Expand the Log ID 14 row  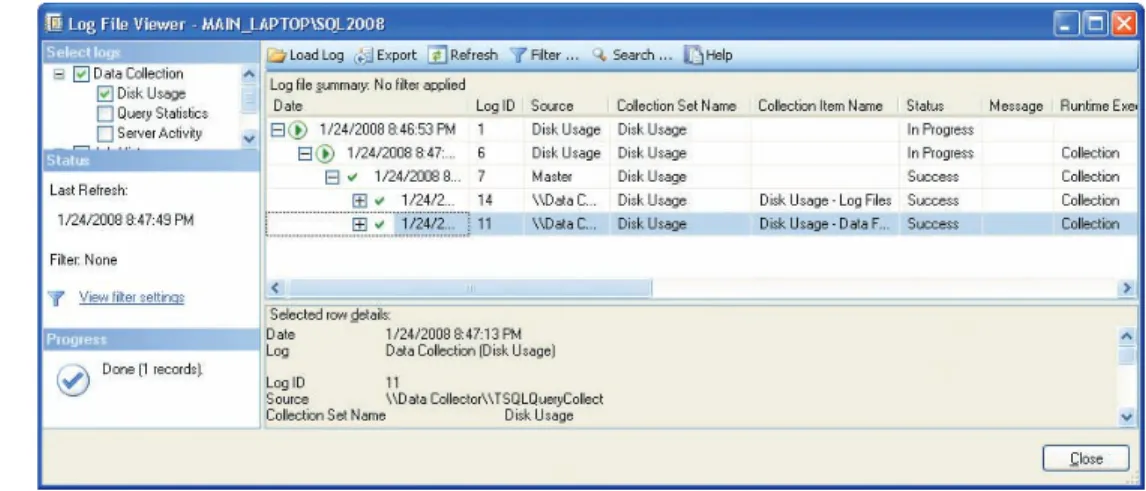(x=360, y=200)
